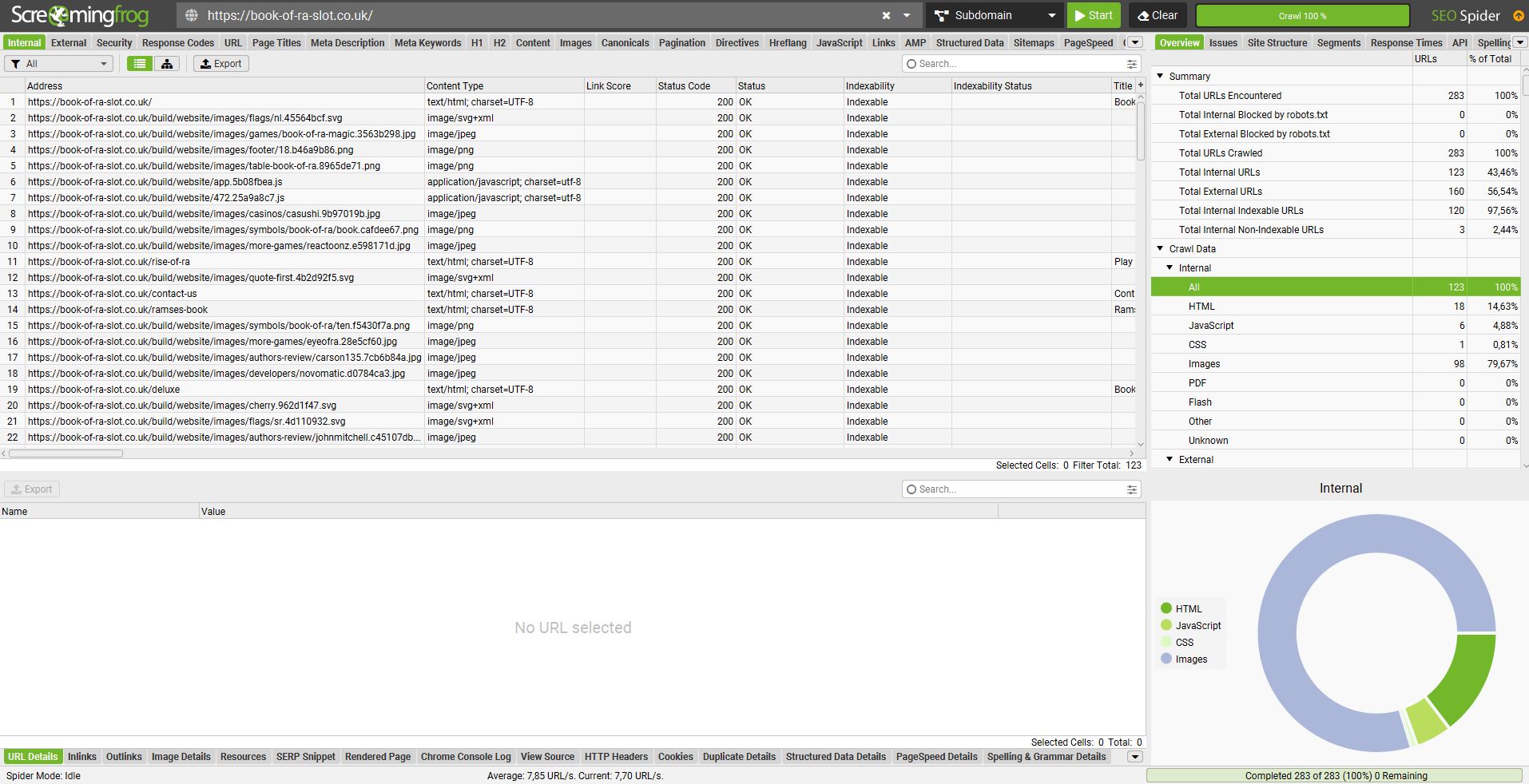Open the Structured Data tab

point(970,42)
